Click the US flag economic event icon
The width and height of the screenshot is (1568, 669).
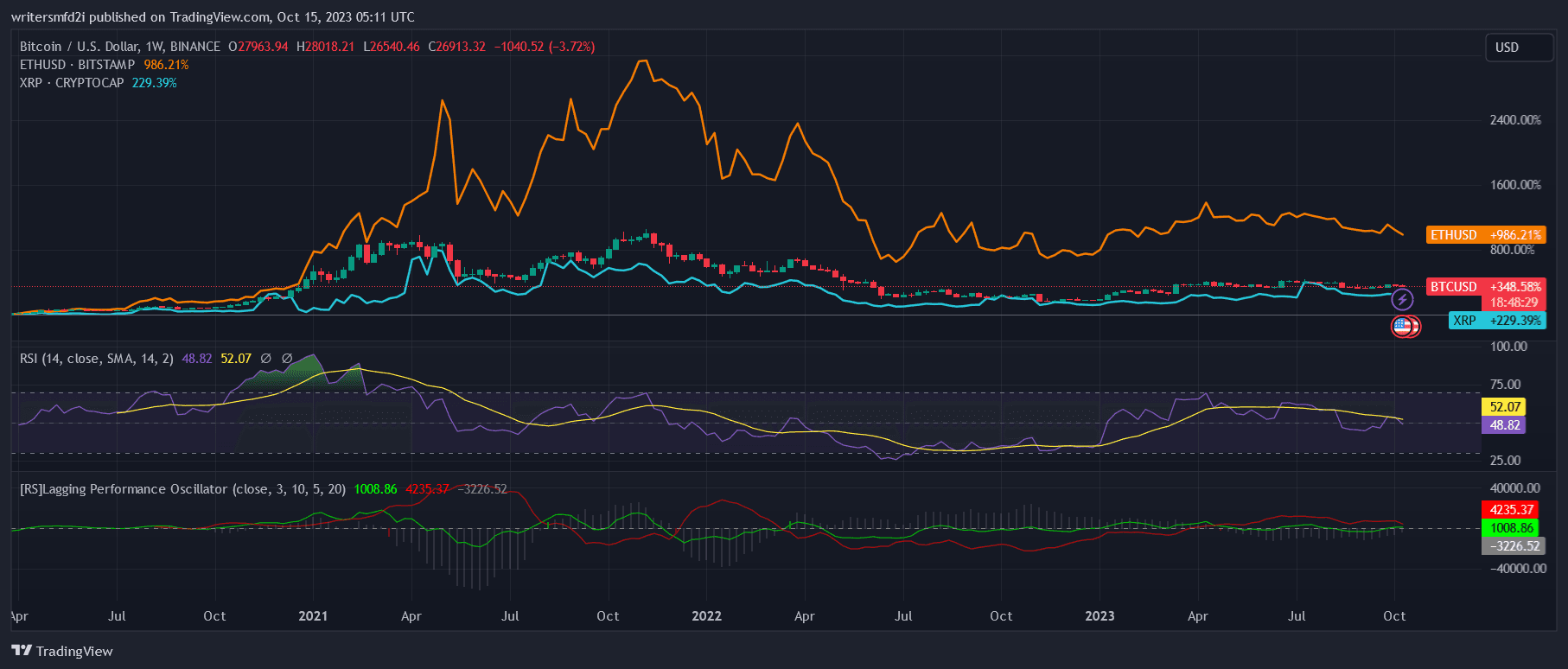pos(1403,327)
